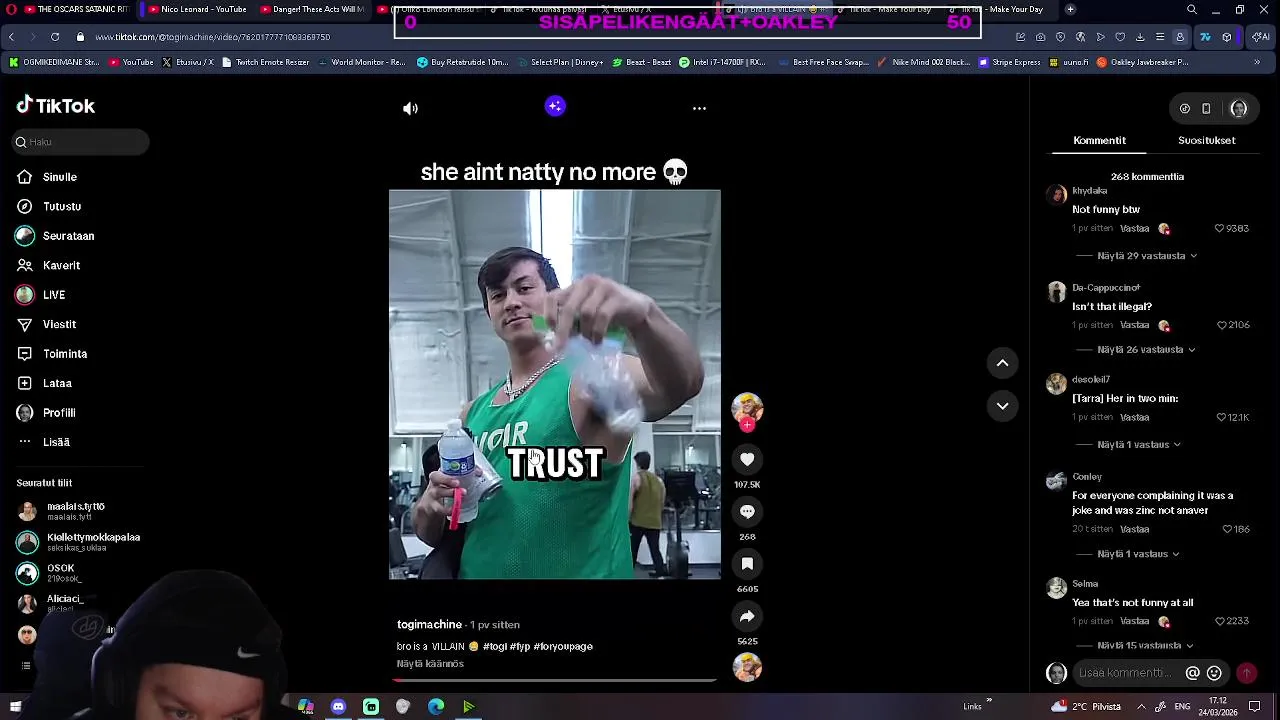Reload the page with the refresh icon
Viewport: 1280px width, 720px height.
[55, 37]
